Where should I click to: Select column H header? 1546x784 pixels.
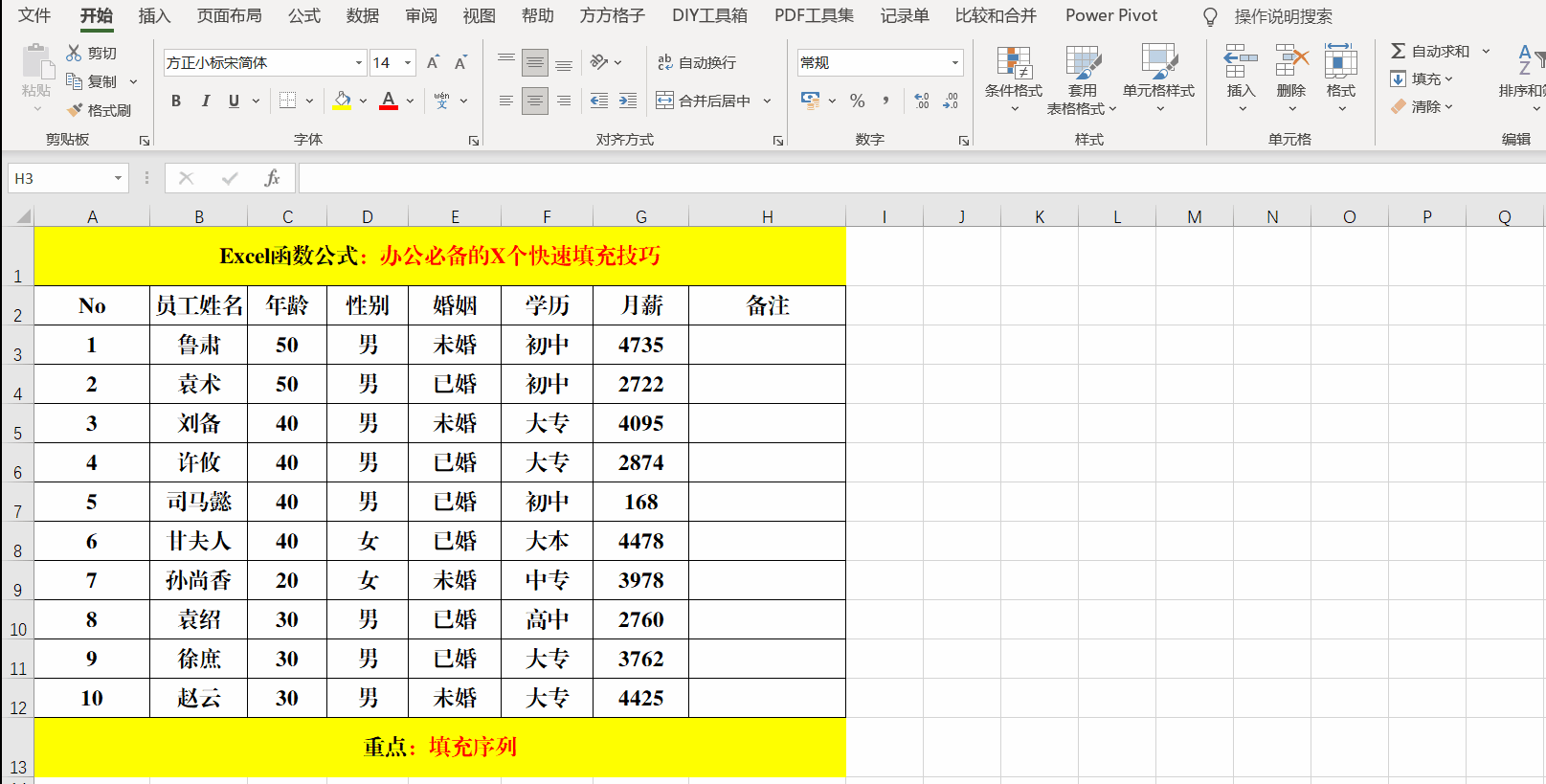pos(767,217)
